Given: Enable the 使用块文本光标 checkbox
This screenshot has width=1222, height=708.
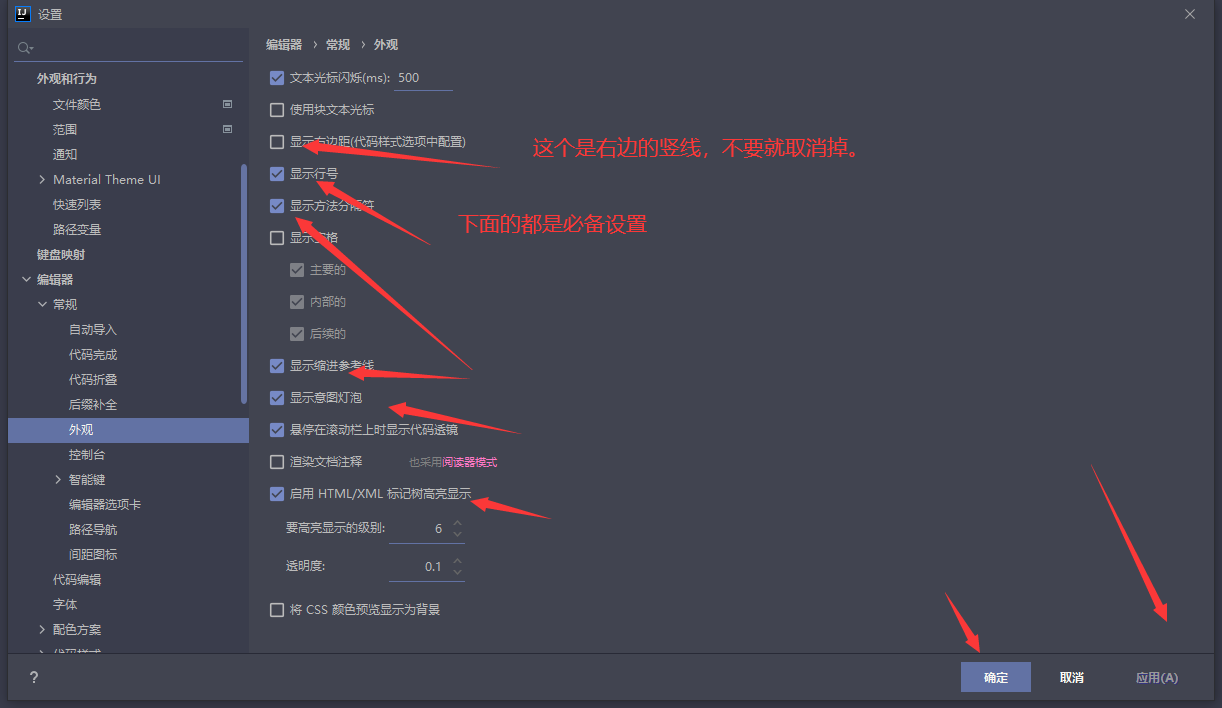Looking at the screenshot, I should 277,110.
